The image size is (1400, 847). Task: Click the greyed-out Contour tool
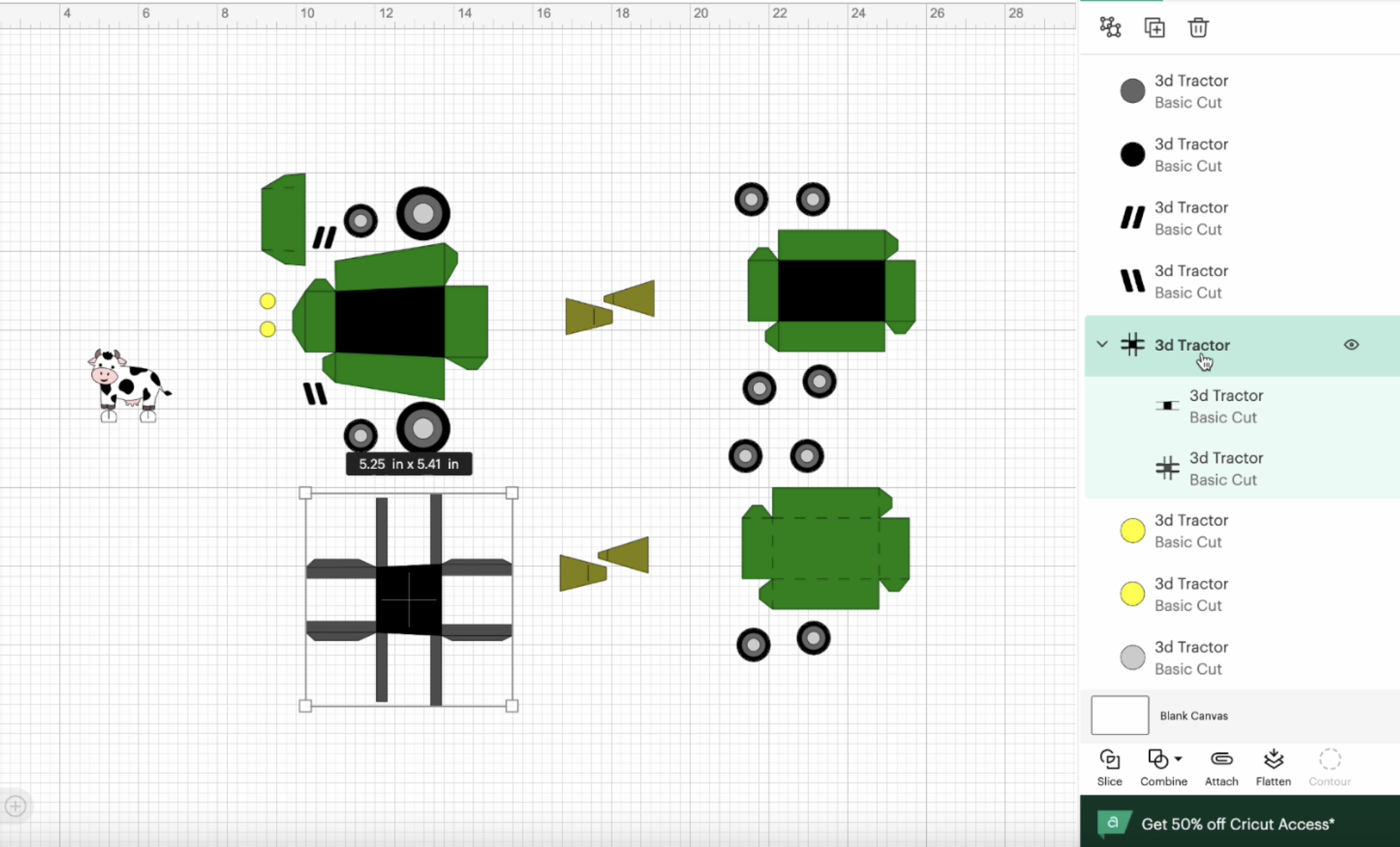point(1329,766)
